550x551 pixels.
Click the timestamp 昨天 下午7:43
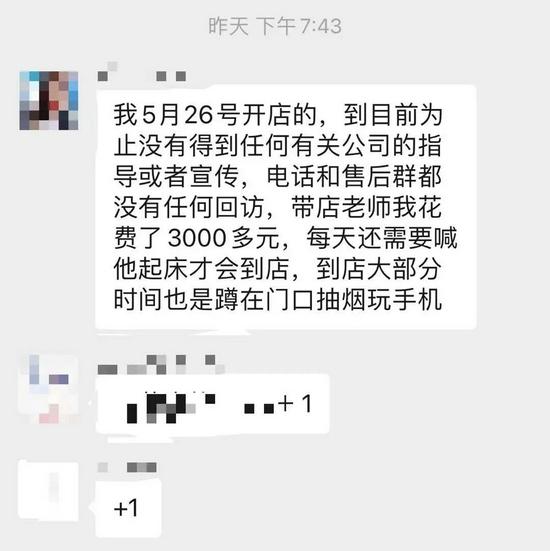(x=275, y=26)
